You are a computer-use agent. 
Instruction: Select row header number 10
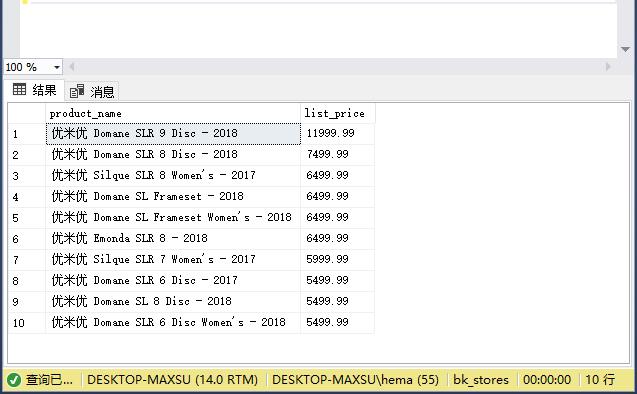coord(27,323)
